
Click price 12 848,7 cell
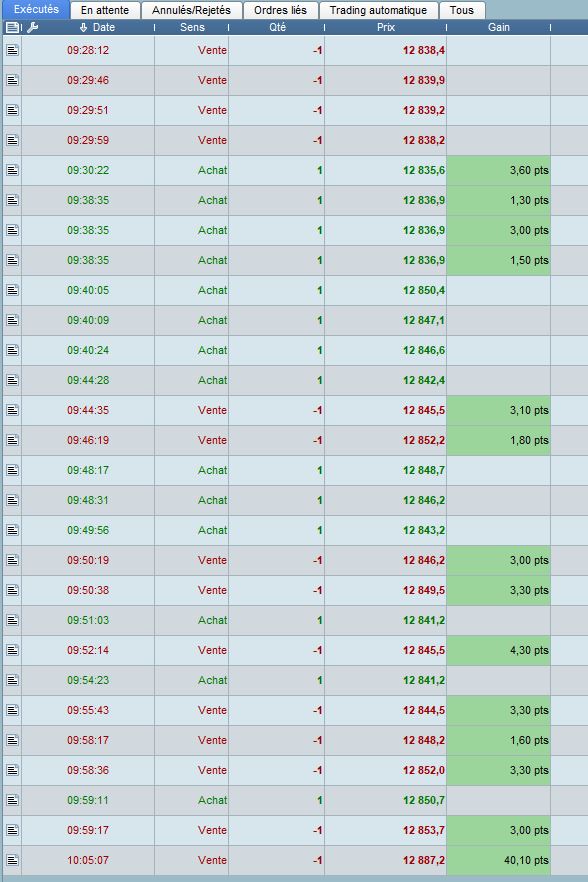[386, 470]
